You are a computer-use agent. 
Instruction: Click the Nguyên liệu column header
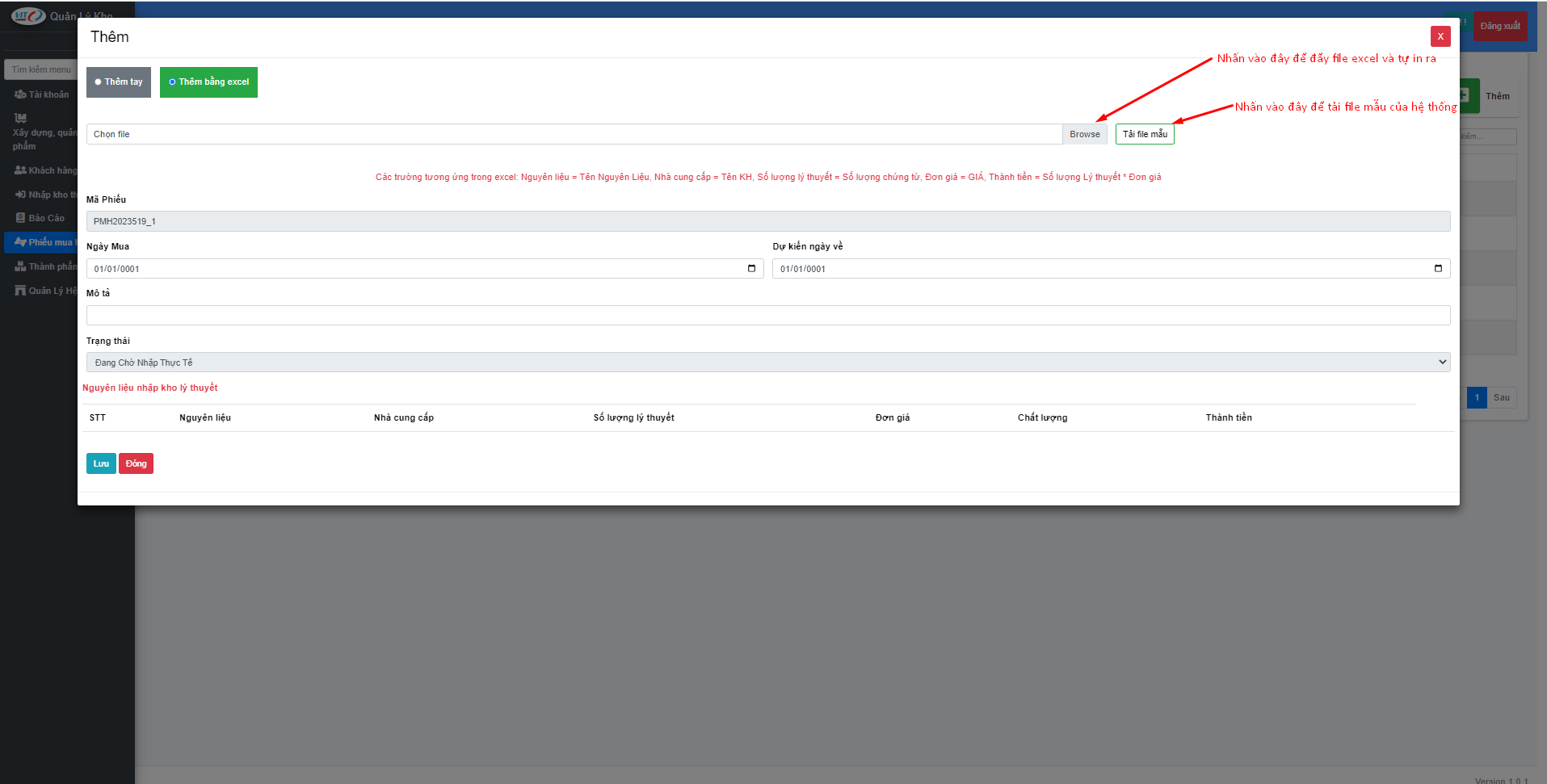tap(205, 417)
